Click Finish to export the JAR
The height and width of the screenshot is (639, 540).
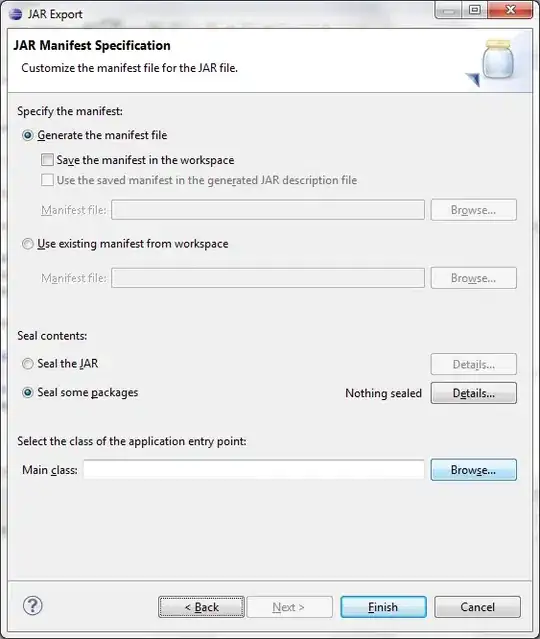(383, 607)
